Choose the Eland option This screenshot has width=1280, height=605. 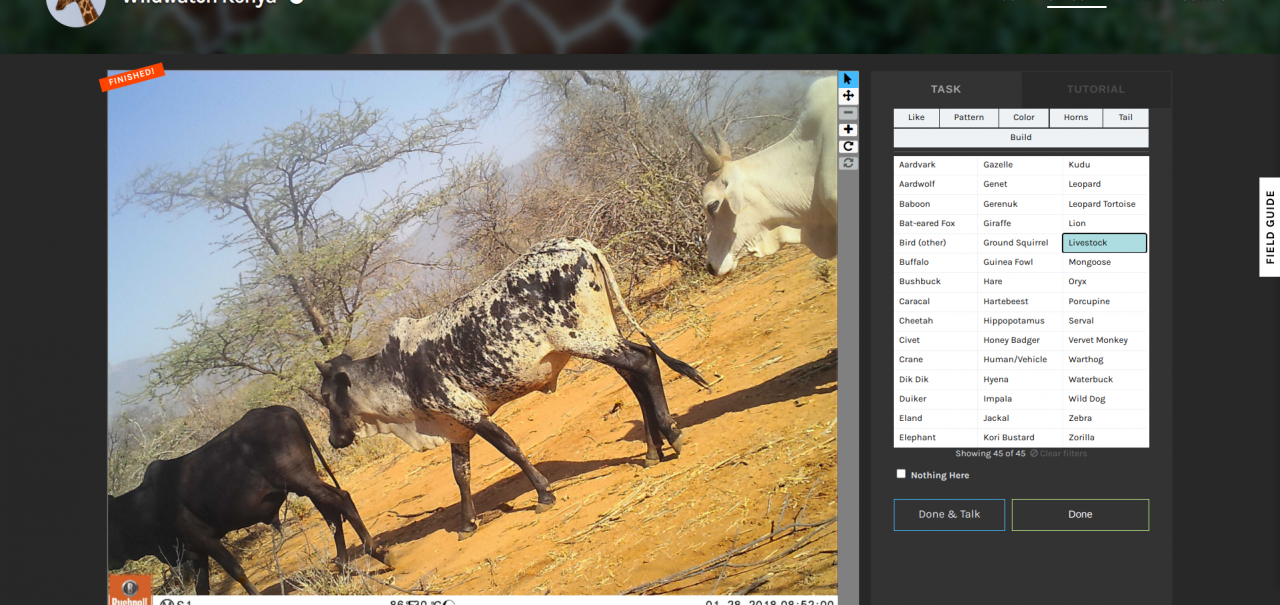coord(935,418)
